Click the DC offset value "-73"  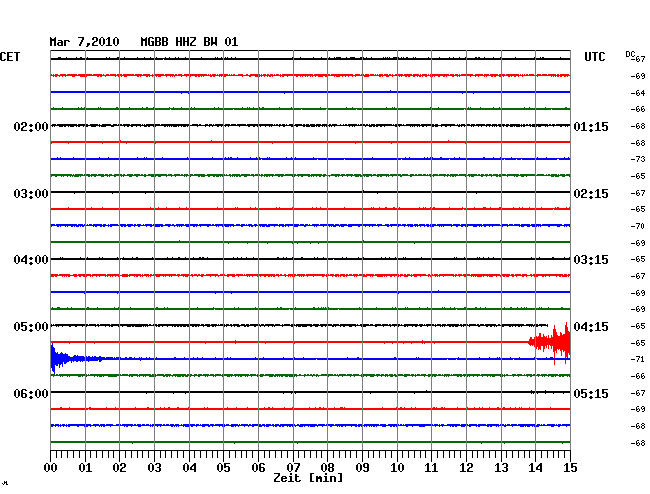click(638, 159)
